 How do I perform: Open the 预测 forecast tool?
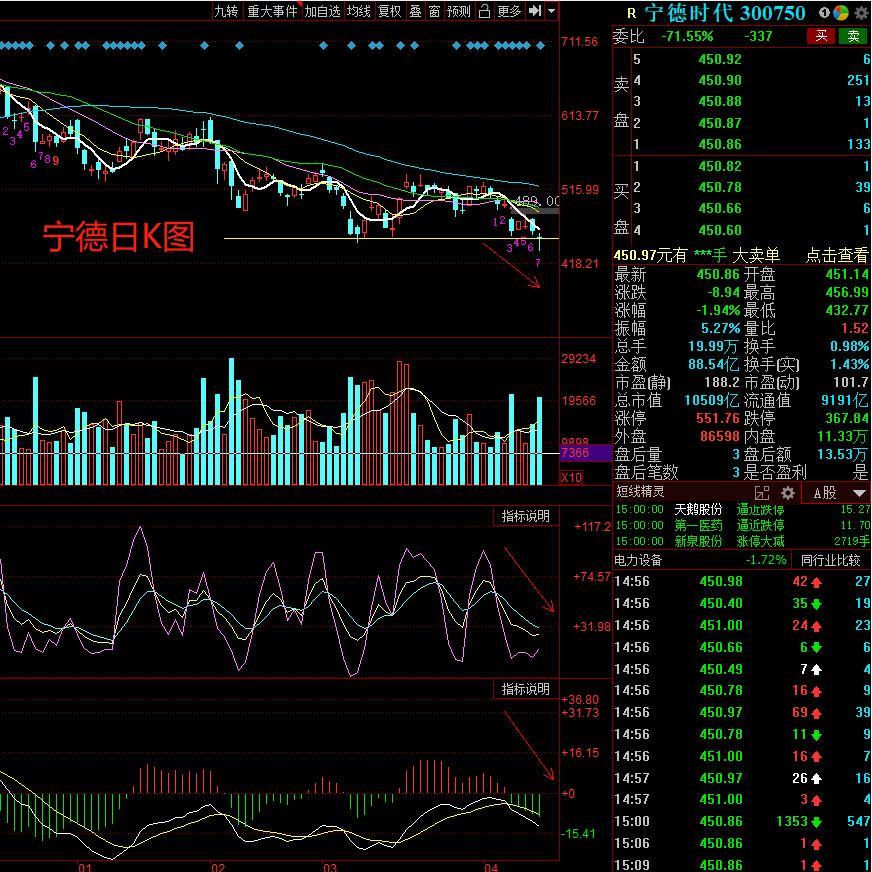click(459, 11)
